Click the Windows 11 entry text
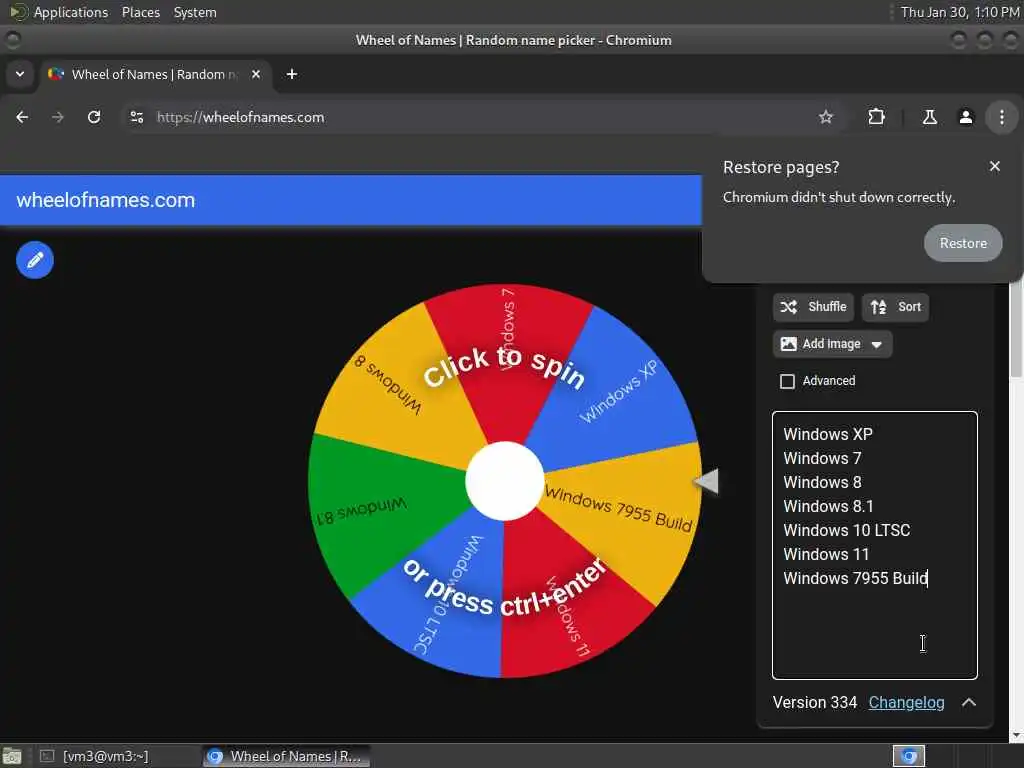 pos(826,554)
